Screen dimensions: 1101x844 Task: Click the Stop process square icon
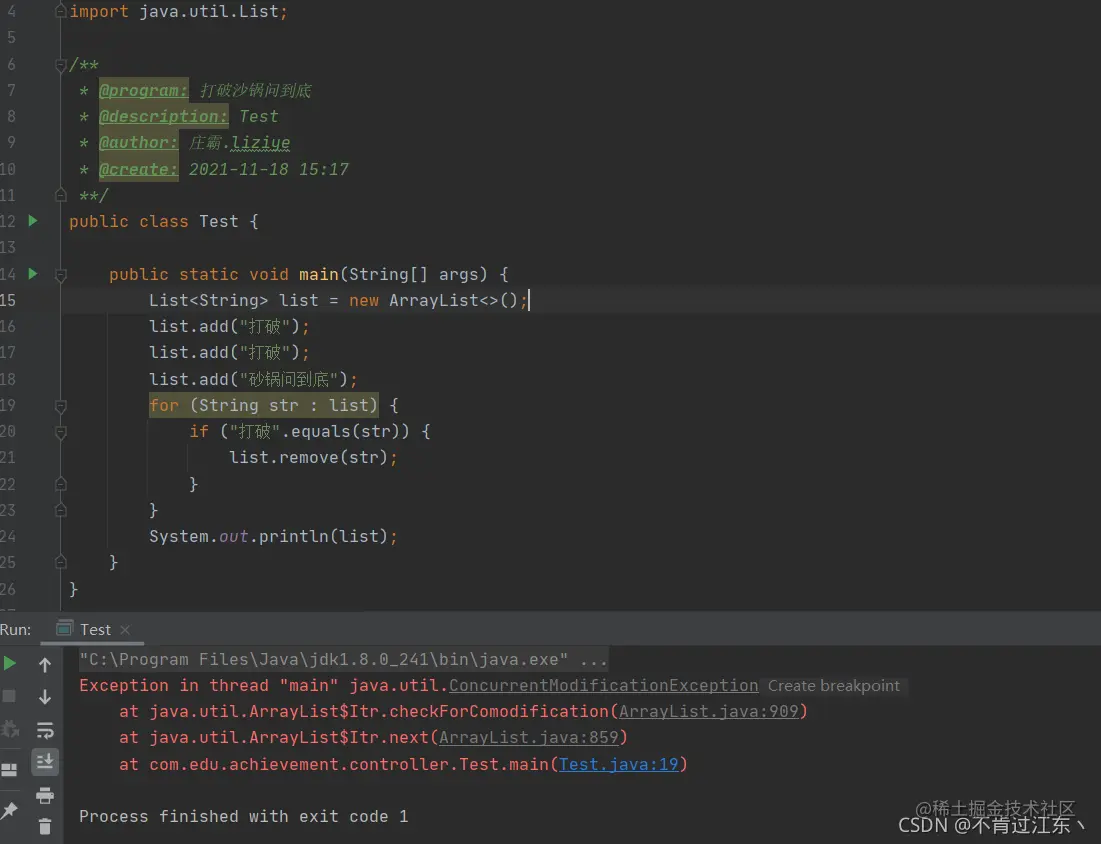9,696
